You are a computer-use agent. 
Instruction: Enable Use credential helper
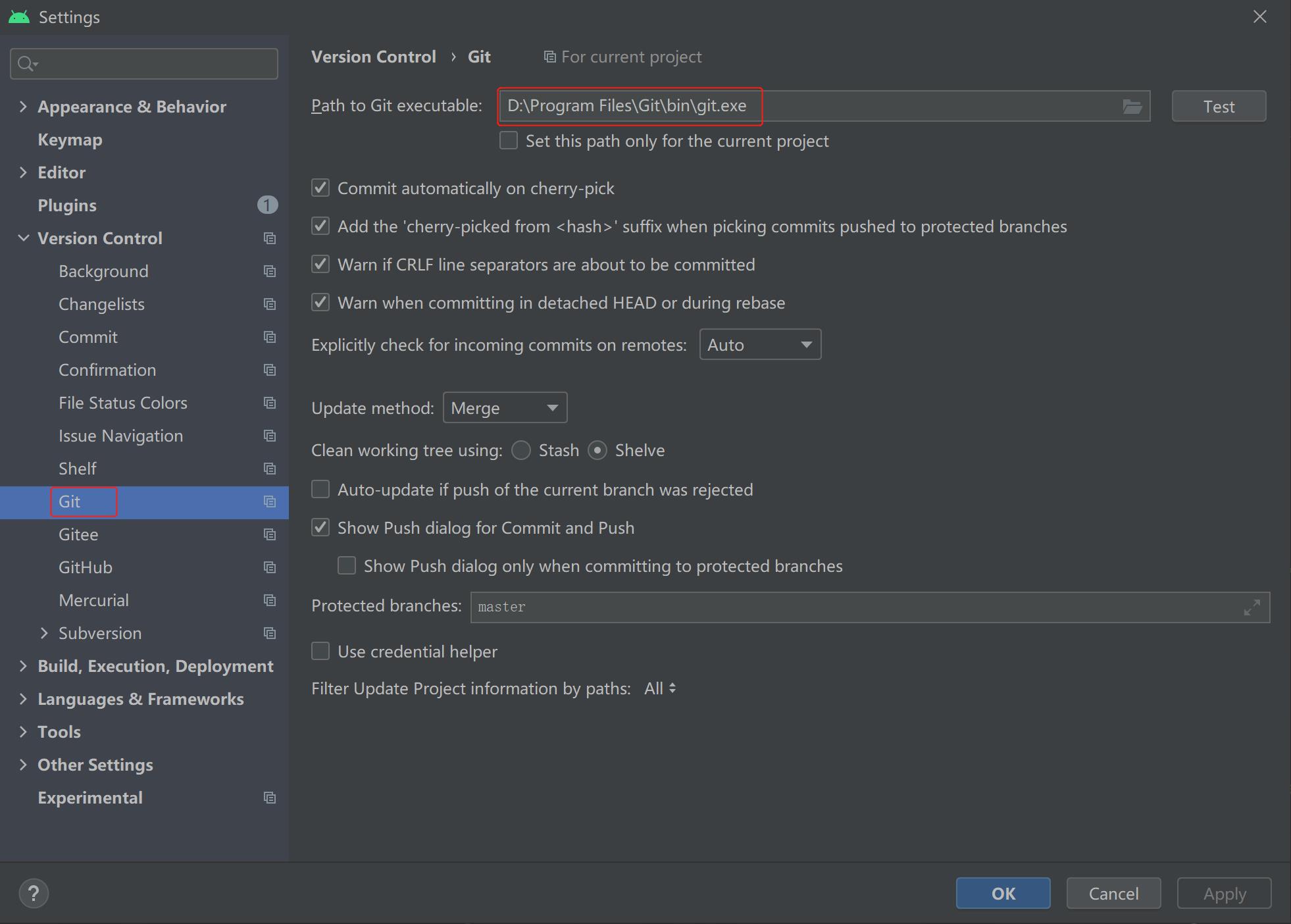coord(320,652)
